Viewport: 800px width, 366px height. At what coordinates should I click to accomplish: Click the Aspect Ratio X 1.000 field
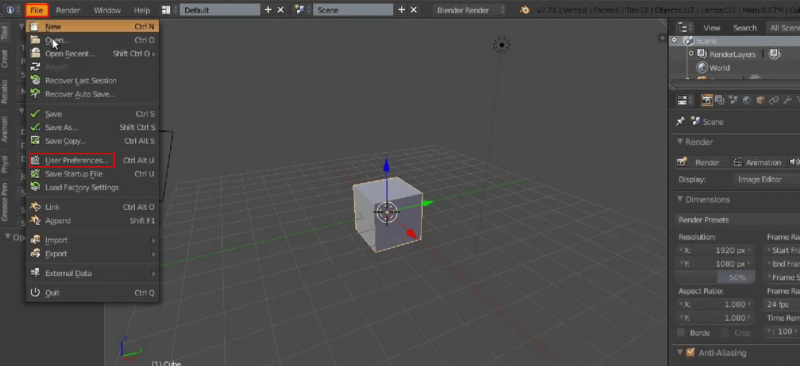715,304
